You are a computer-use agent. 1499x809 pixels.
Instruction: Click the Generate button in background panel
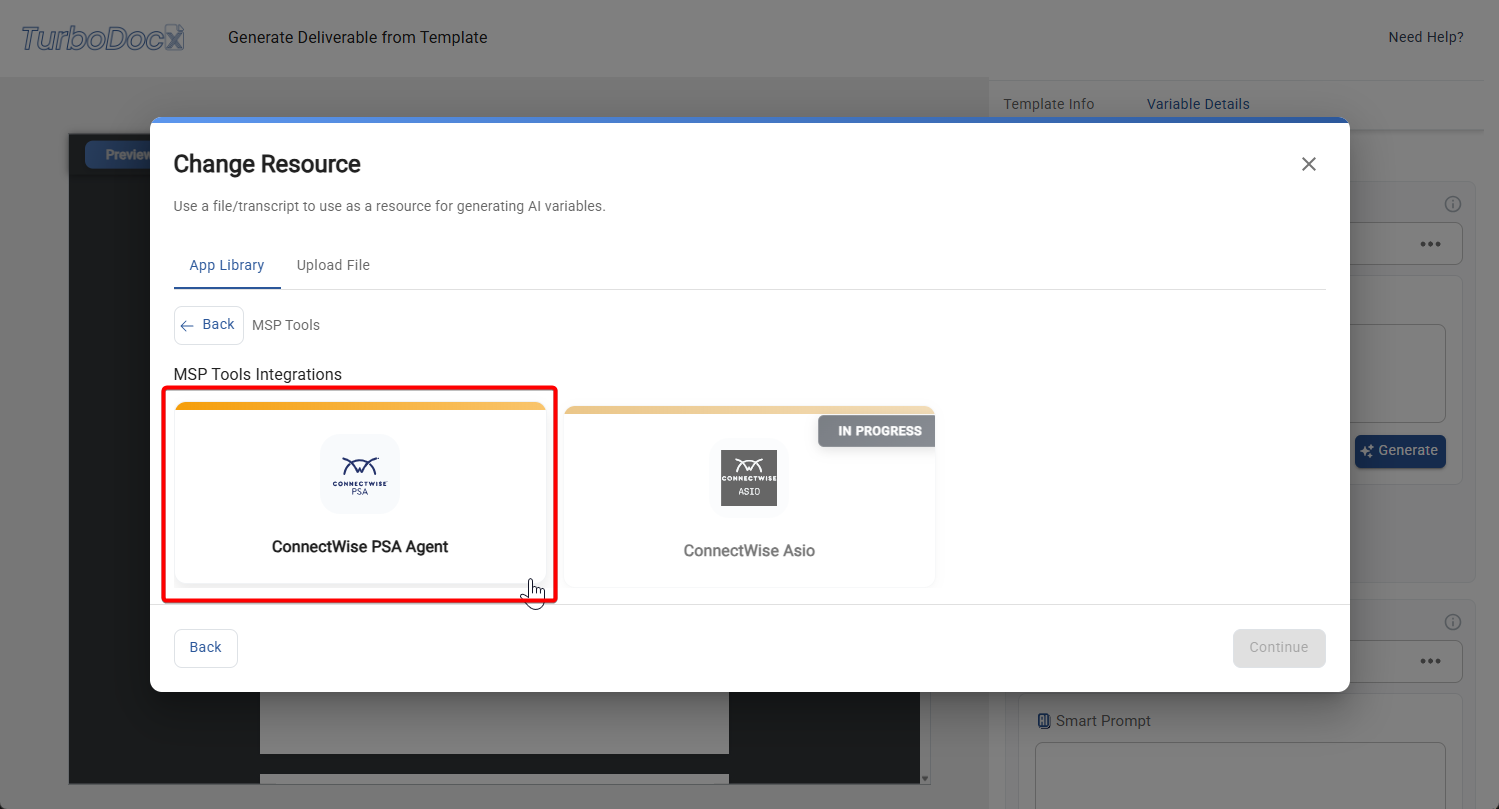point(1400,451)
